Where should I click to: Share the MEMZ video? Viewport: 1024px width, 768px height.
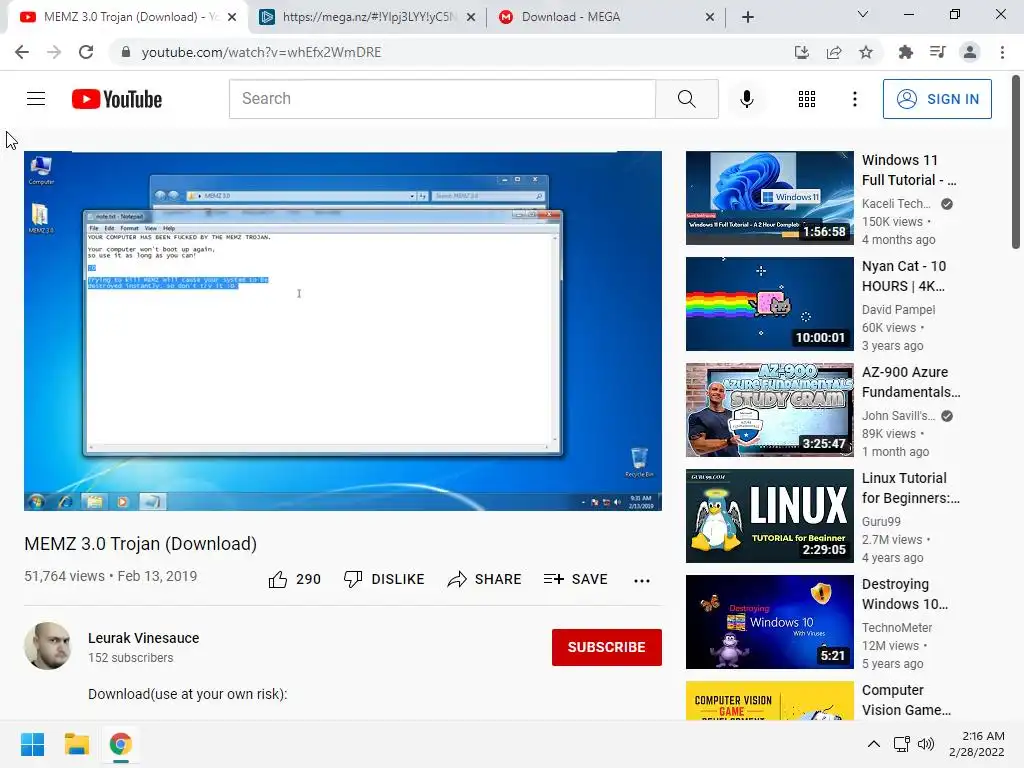click(x=484, y=579)
